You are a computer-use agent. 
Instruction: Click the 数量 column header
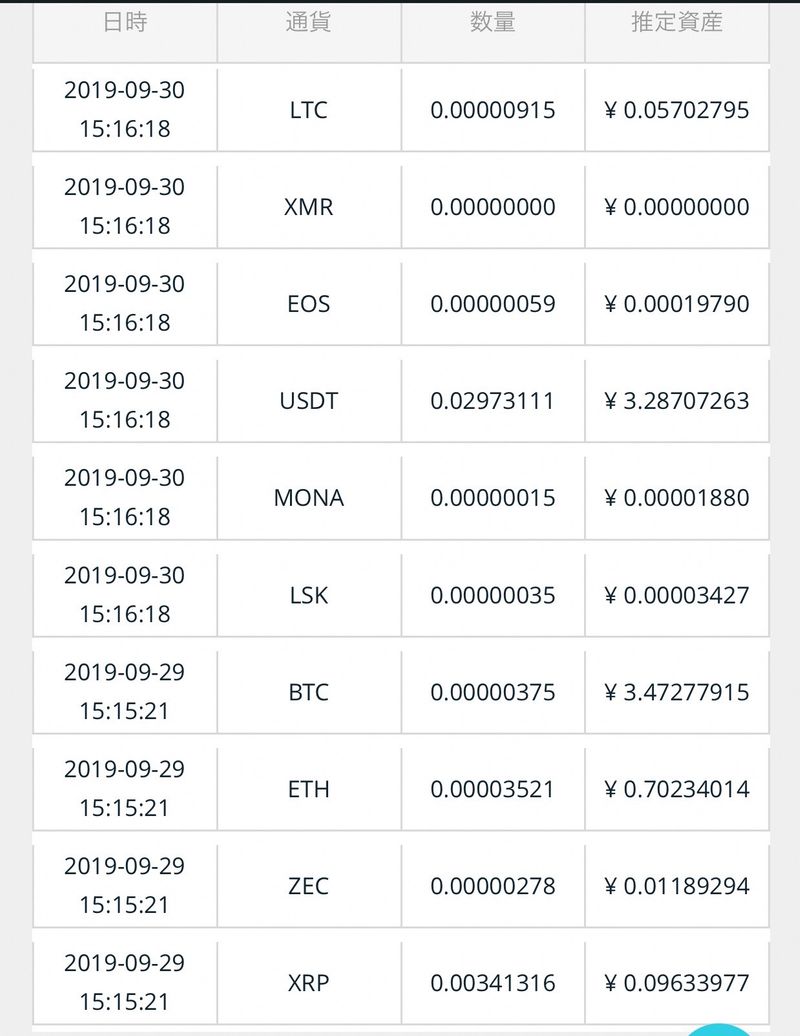(493, 22)
